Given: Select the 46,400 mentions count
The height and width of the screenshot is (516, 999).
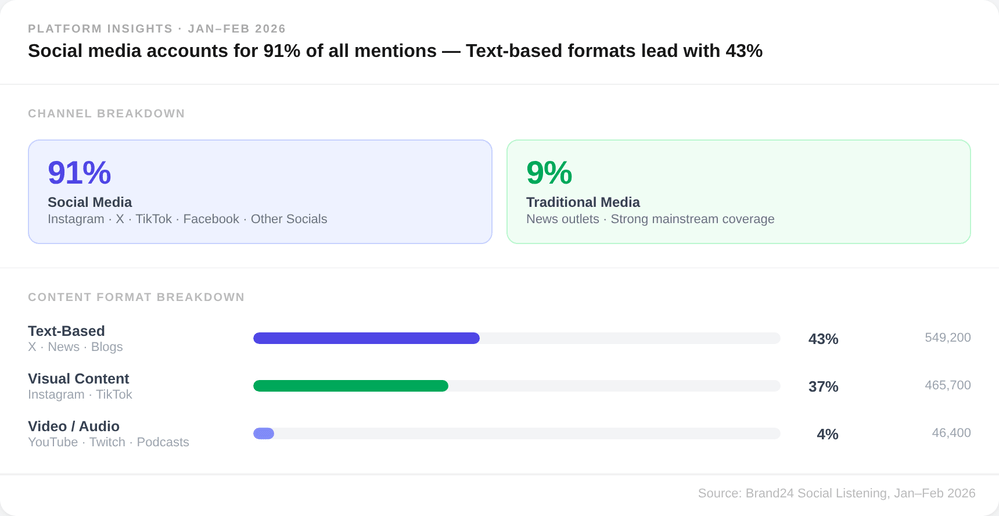Looking at the screenshot, I should pyautogui.click(x=951, y=433).
